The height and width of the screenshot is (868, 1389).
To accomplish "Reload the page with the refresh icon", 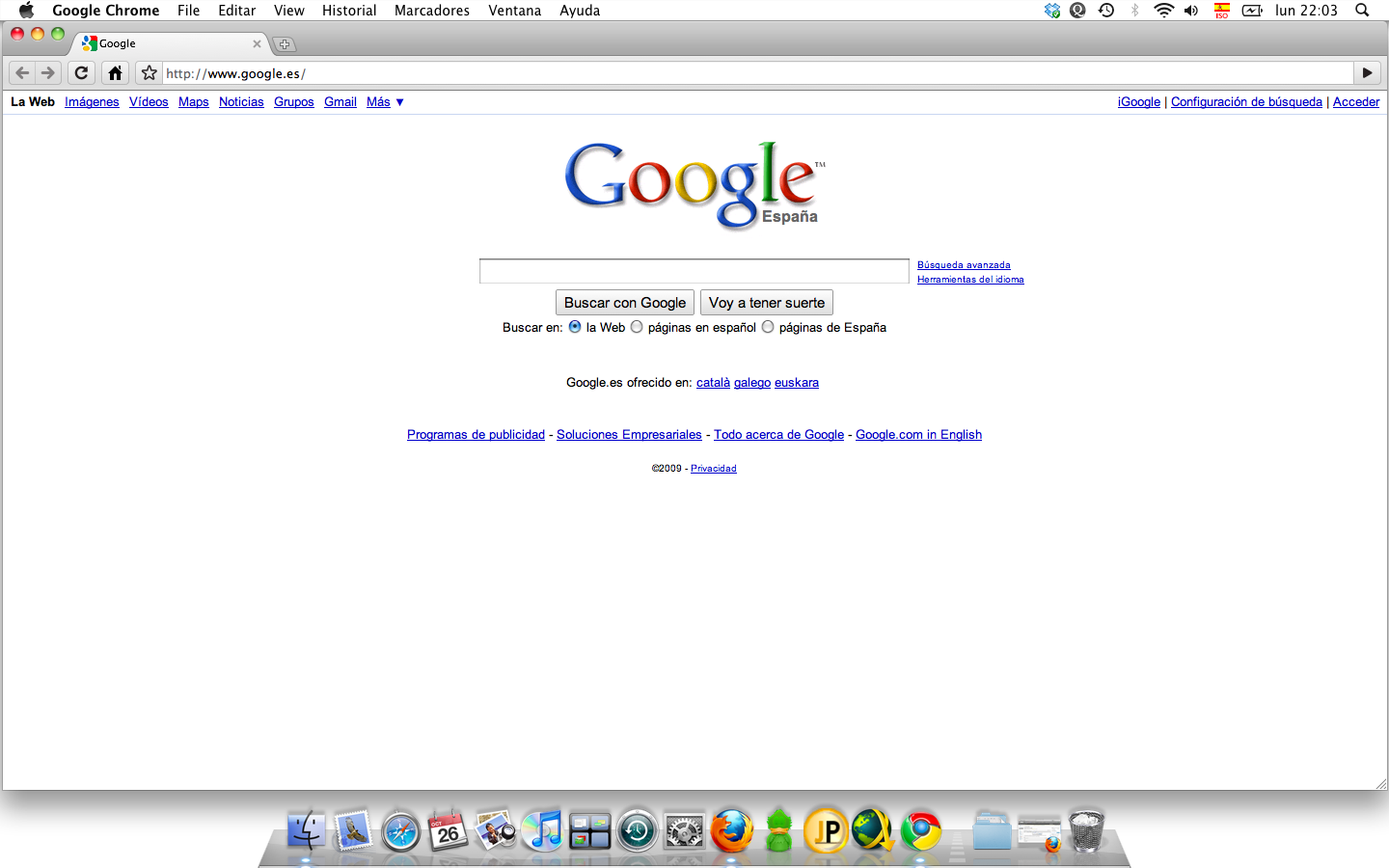I will point(82,73).
